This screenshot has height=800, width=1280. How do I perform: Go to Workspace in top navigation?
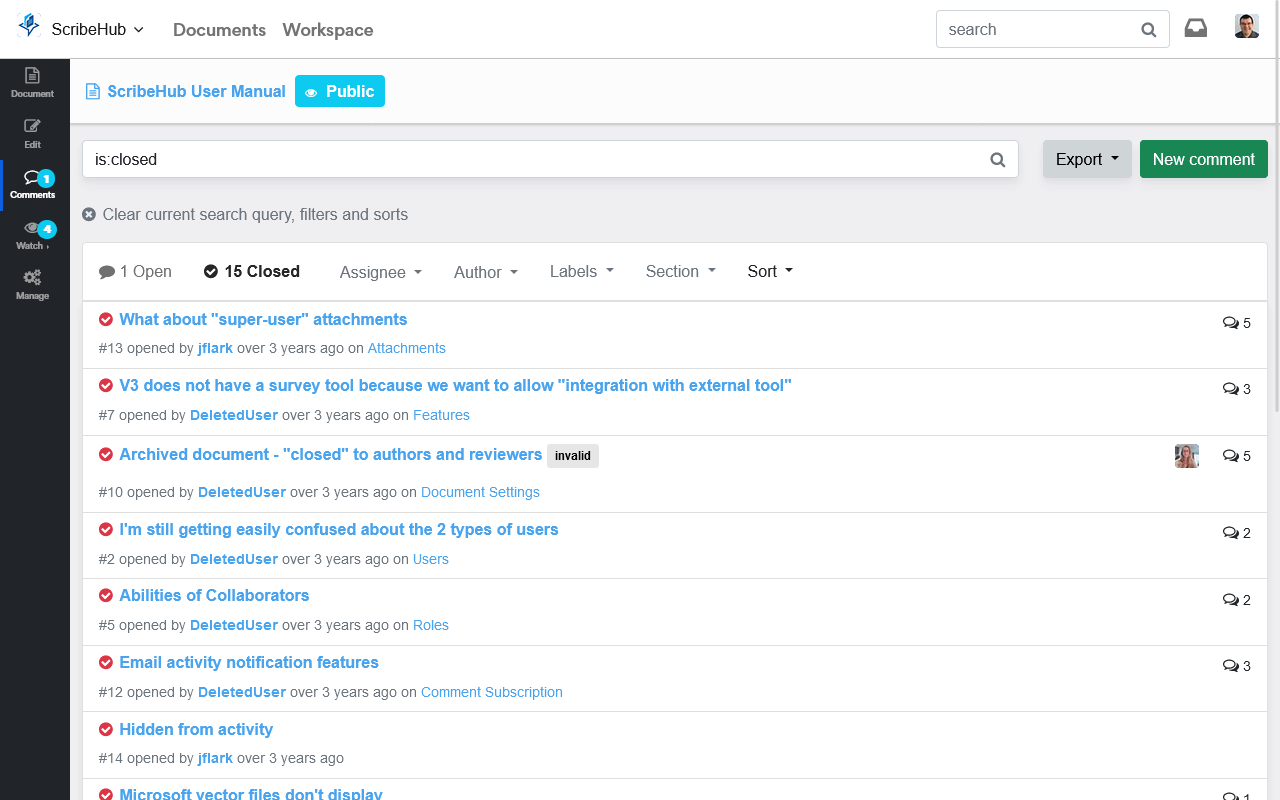[328, 30]
